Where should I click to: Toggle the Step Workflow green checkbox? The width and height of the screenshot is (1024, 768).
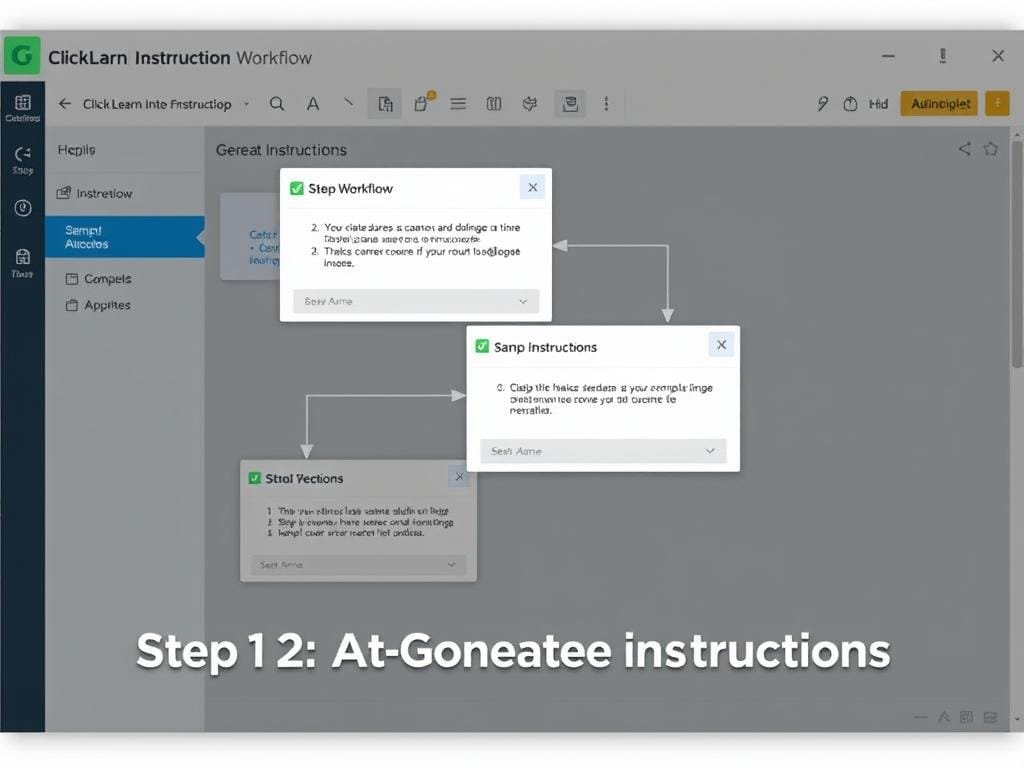(296, 188)
